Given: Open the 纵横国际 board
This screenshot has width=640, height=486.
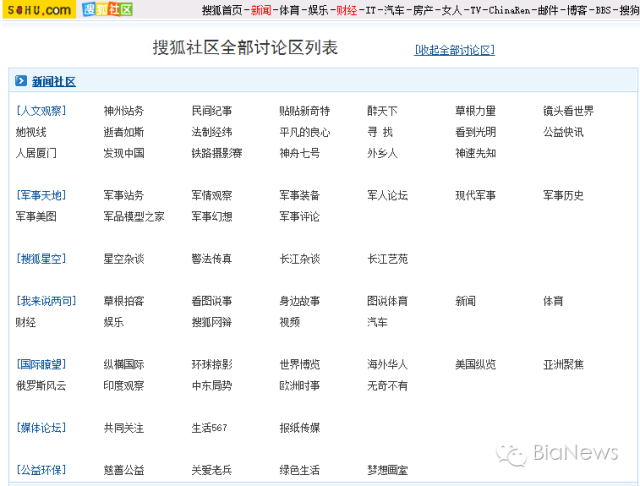Looking at the screenshot, I should pos(123,365).
